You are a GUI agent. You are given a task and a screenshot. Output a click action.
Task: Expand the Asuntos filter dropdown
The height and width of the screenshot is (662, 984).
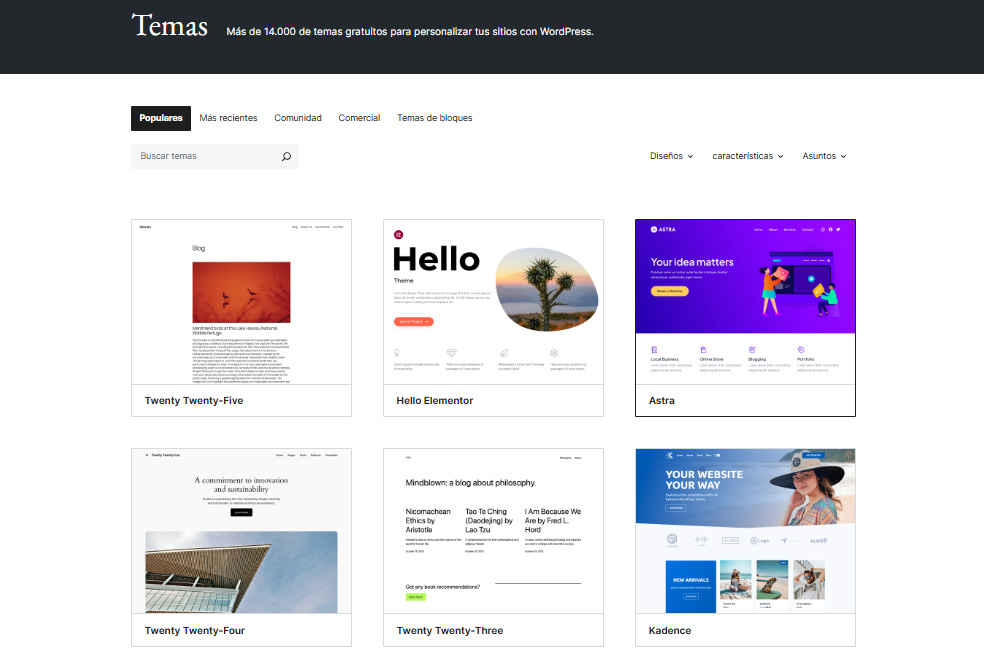click(x=824, y=156)
